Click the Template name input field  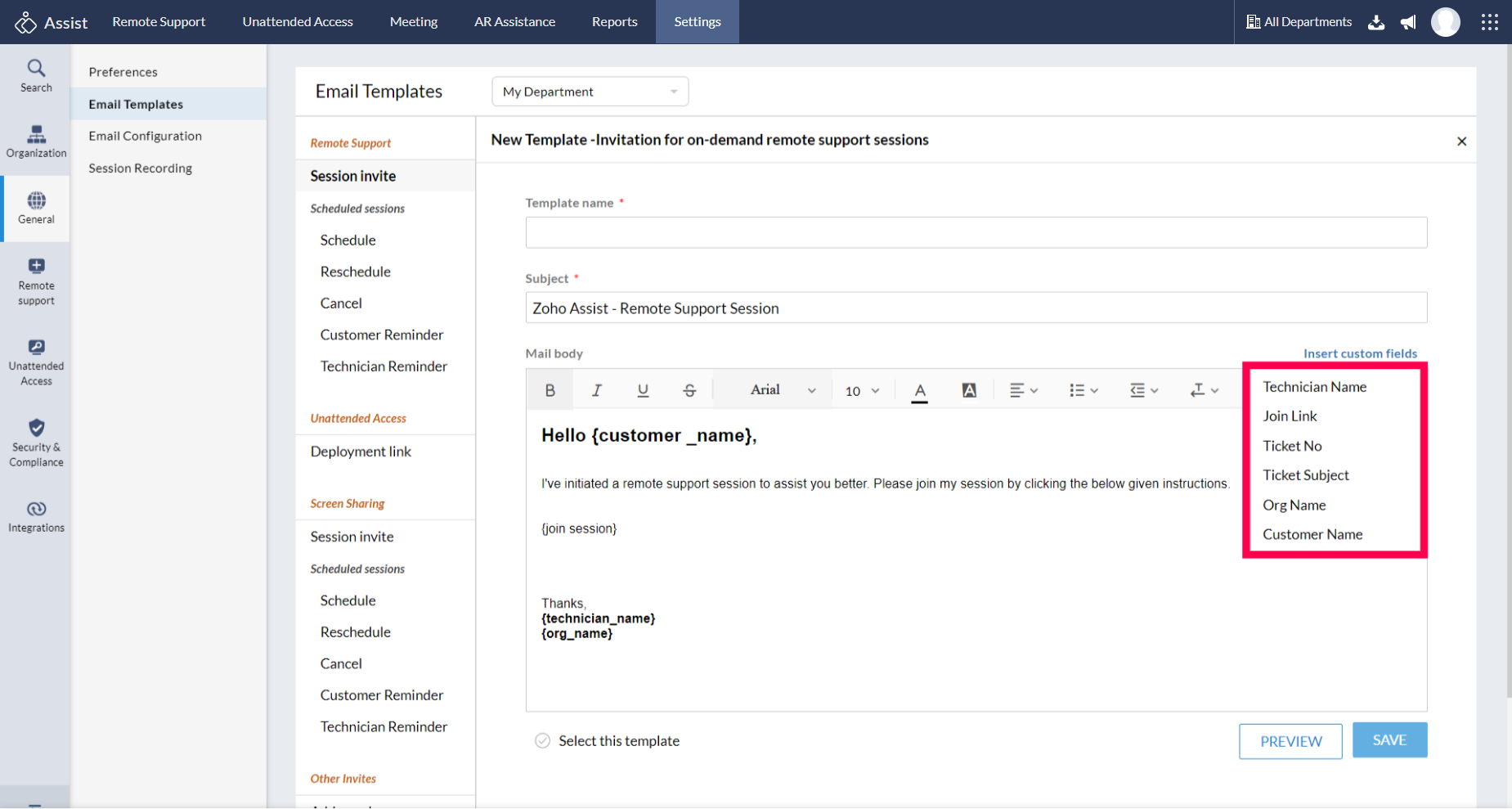[x=976, y=232]
